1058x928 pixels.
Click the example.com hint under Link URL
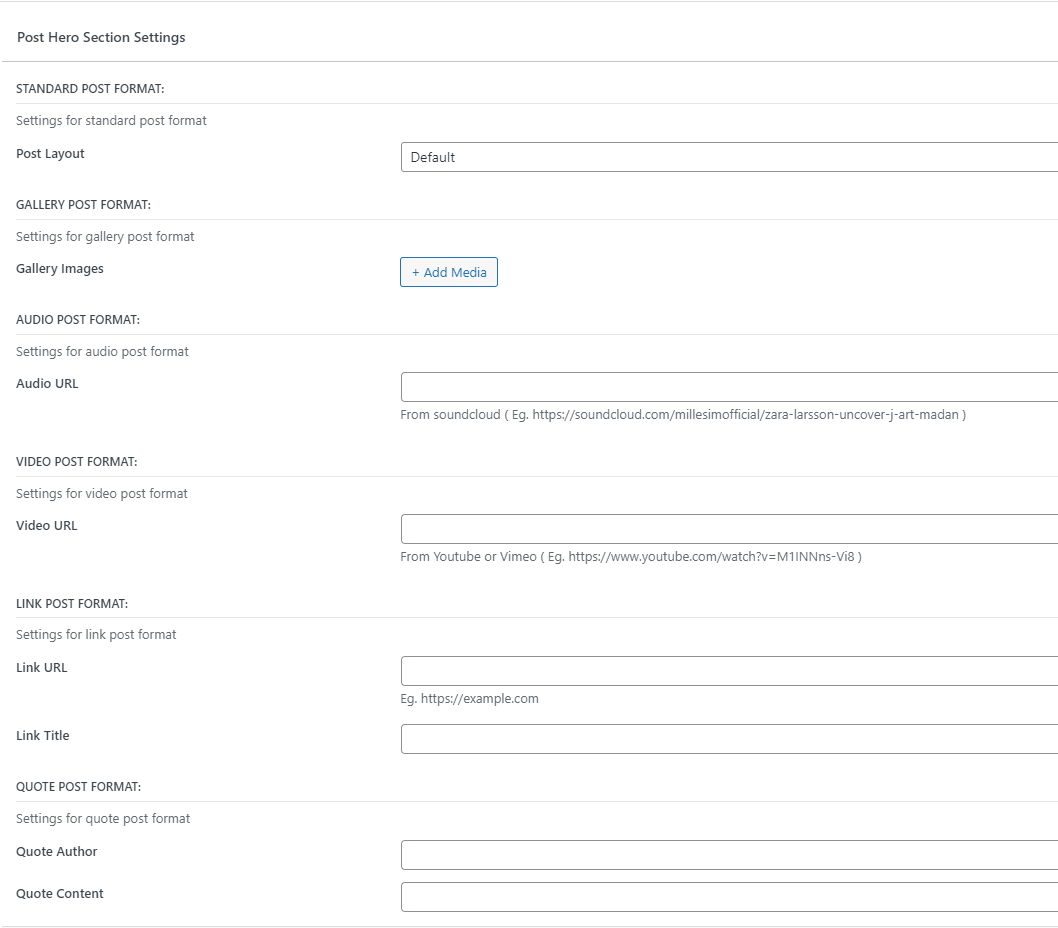469,699
